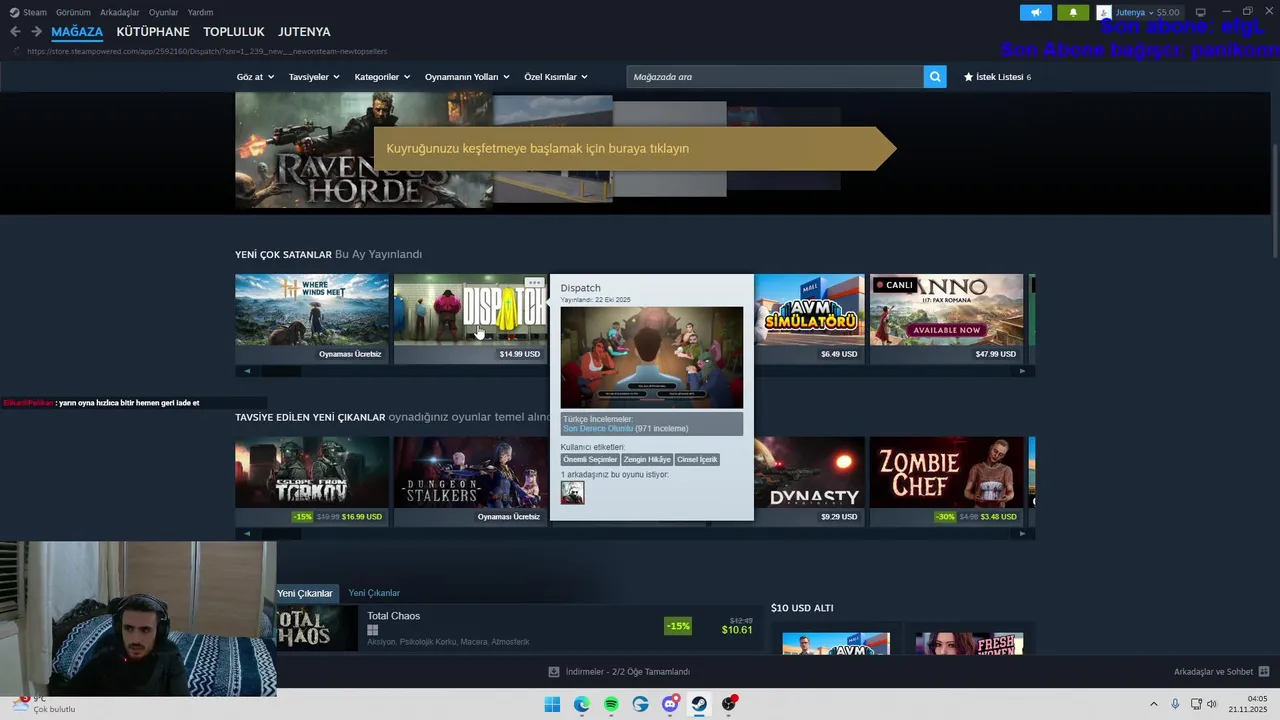The width and height of the screenshot is (1280, 720).
Task: Click the Windows icon beside Total Chaos
Action: point(373,630)
